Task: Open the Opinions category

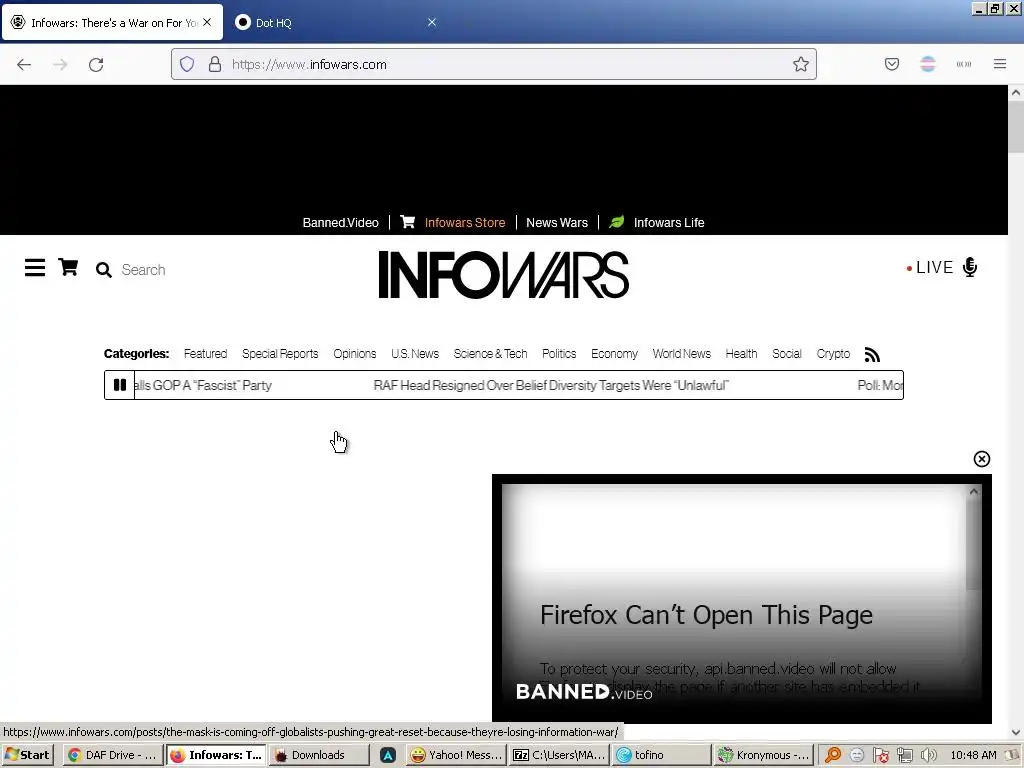Action: (x=355, y=354)
